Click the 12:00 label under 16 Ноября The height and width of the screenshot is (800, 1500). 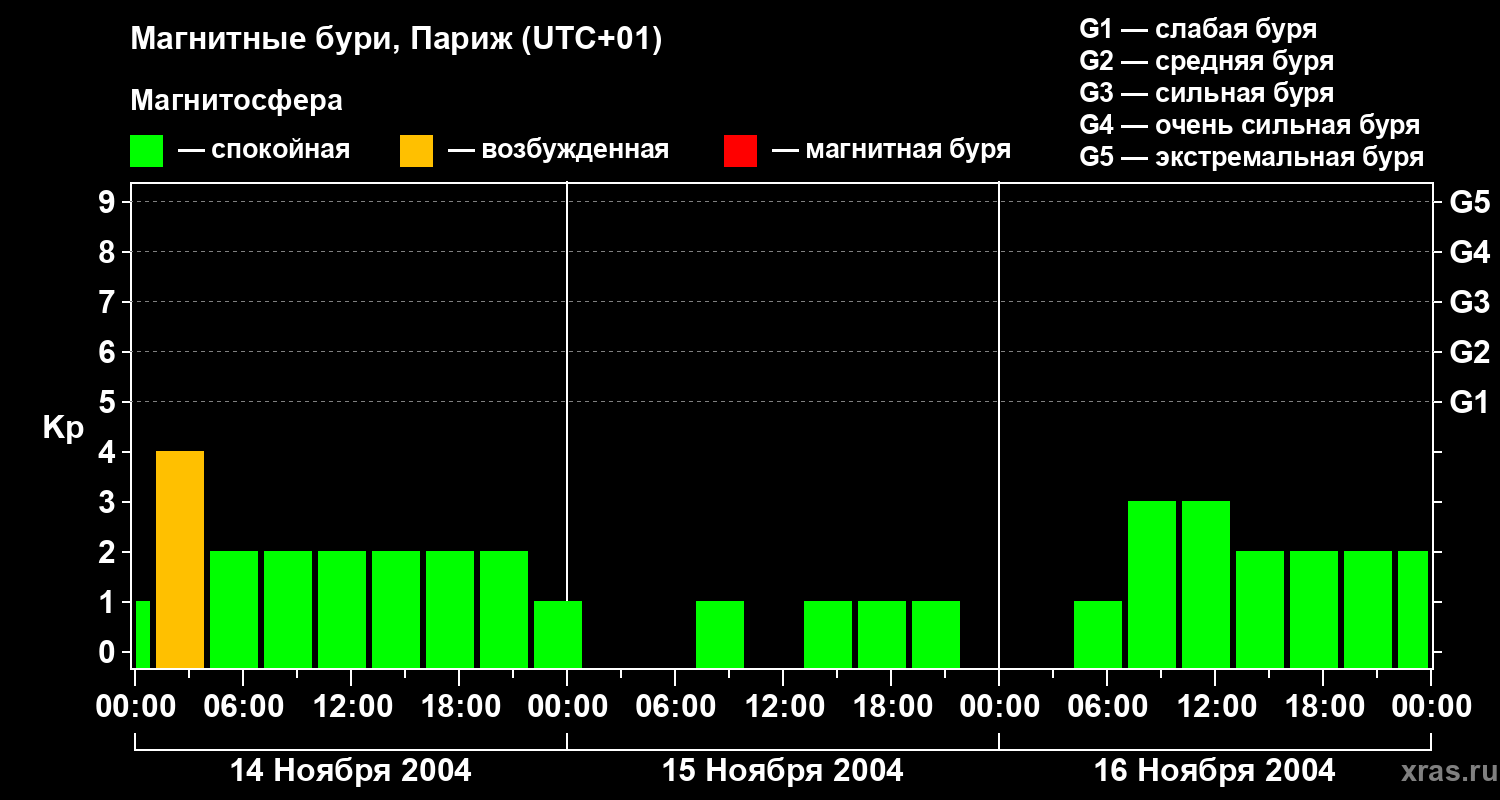point(1215,706)
